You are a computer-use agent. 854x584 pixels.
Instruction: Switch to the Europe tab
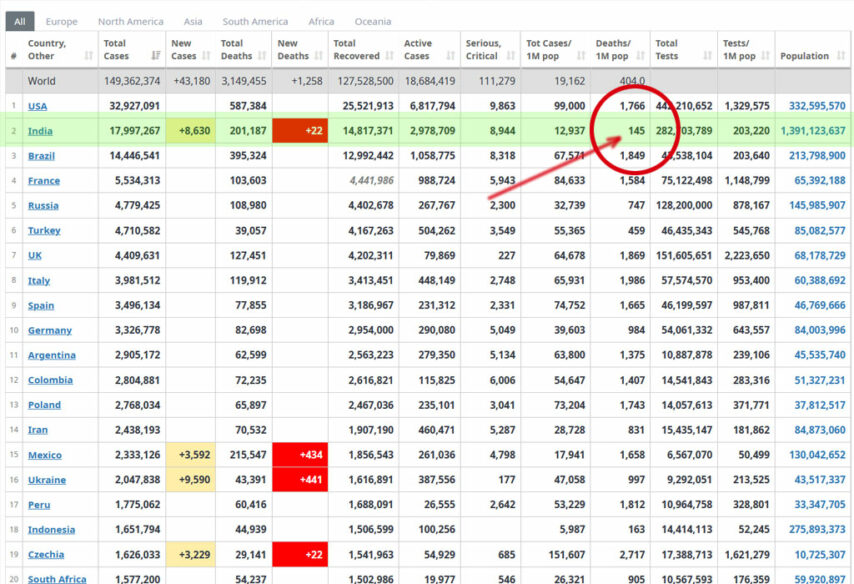(61, 21)
